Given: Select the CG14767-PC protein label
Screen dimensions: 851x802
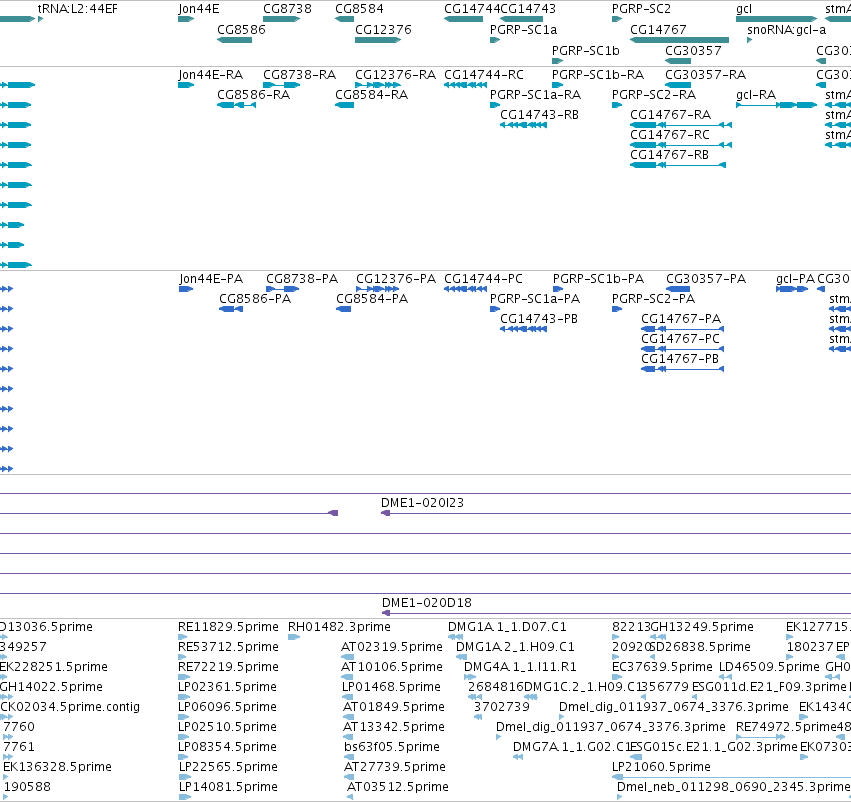Looking at the screenshot, I should pyautogui.click(x=681, y=339).
